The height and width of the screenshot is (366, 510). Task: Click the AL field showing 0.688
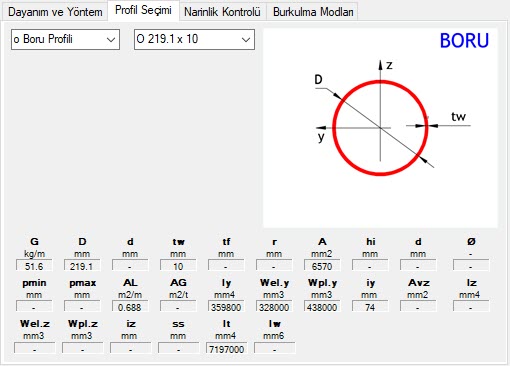click(x=130, y=307)
